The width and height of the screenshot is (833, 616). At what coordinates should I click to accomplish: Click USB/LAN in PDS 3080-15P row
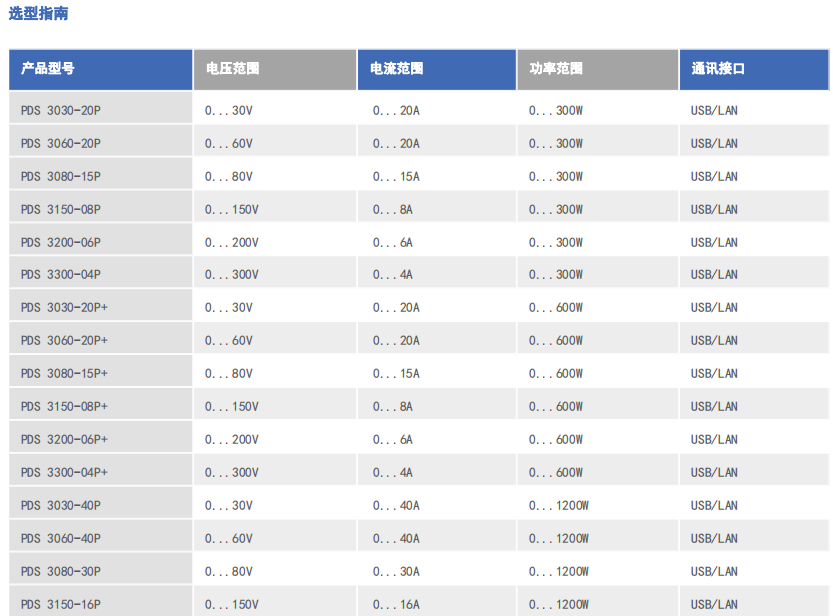click(x=714, y=176)
